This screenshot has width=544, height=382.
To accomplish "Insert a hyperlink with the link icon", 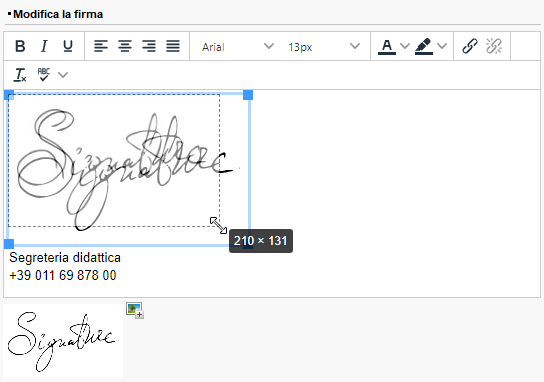I will [470, 46].
